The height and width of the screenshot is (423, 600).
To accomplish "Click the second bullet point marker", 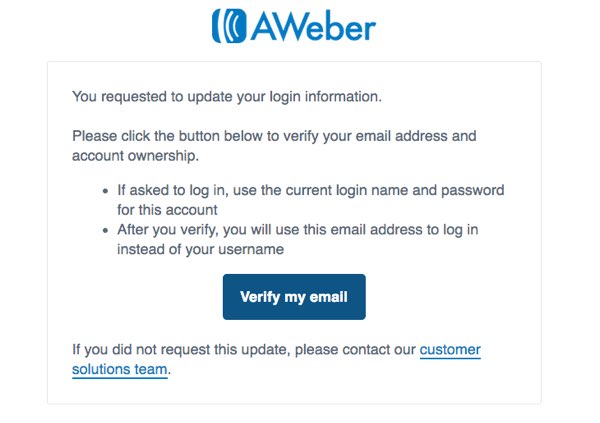I will (106, 230).
